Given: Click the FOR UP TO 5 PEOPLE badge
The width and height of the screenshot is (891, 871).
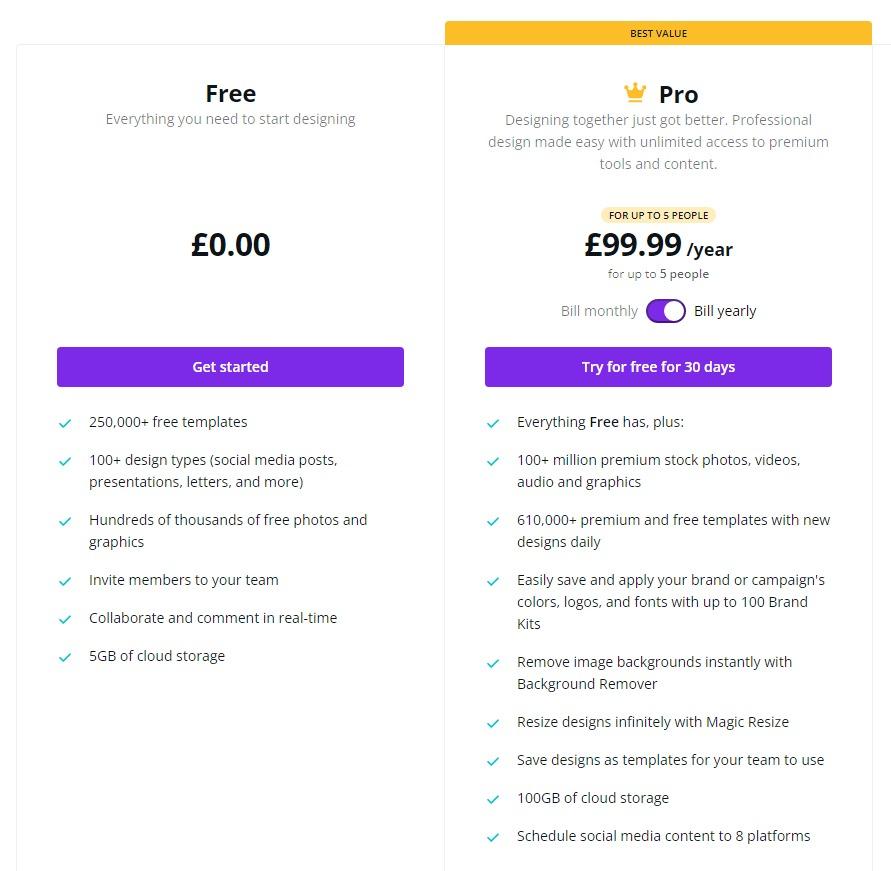Looking at the screenshot, I should (x=658, y=215).
